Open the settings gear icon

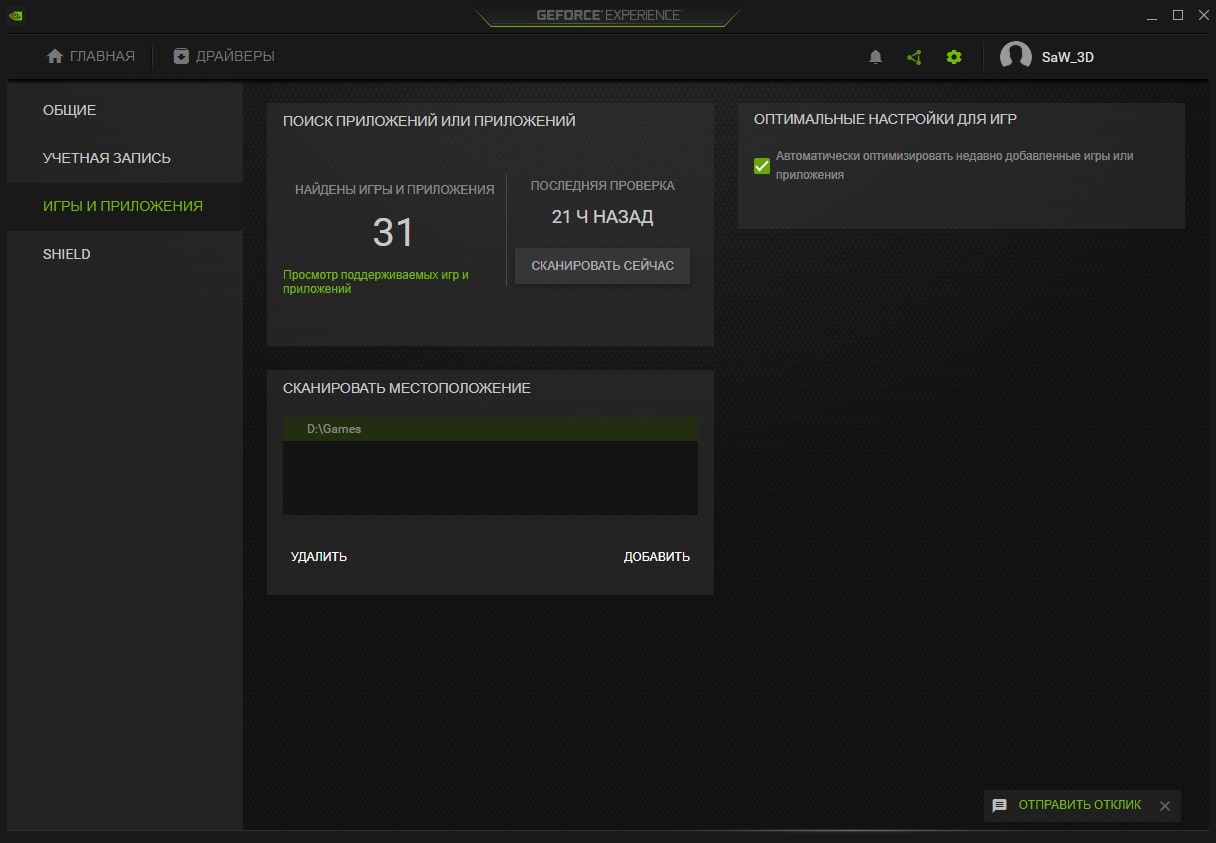click(x=954, y=57)
